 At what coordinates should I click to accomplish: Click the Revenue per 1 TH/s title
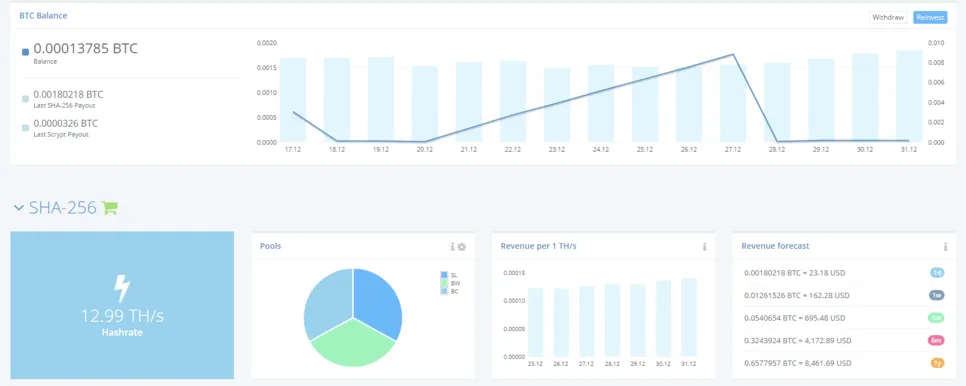[x=538, y=246]
